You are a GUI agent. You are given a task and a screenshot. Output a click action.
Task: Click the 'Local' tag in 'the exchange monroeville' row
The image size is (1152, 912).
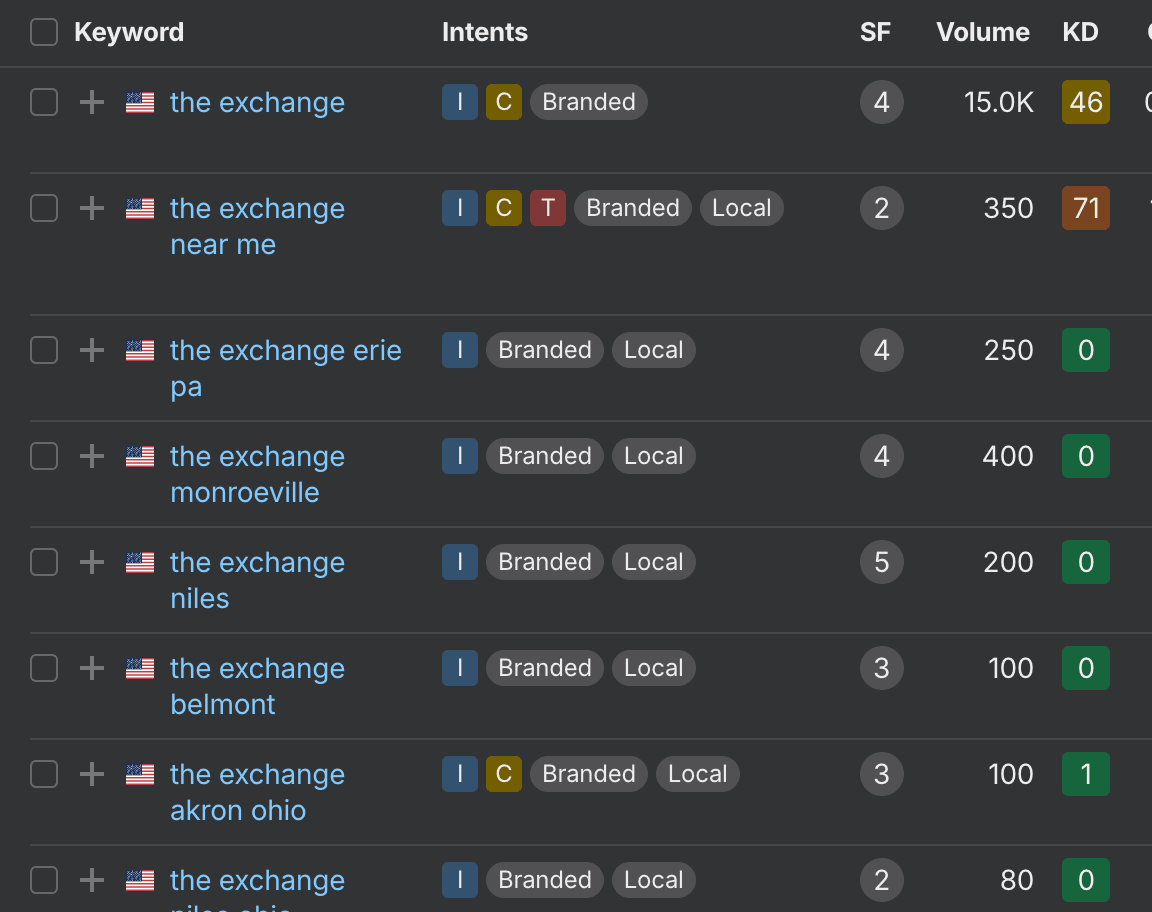click(x=653, y=456)
